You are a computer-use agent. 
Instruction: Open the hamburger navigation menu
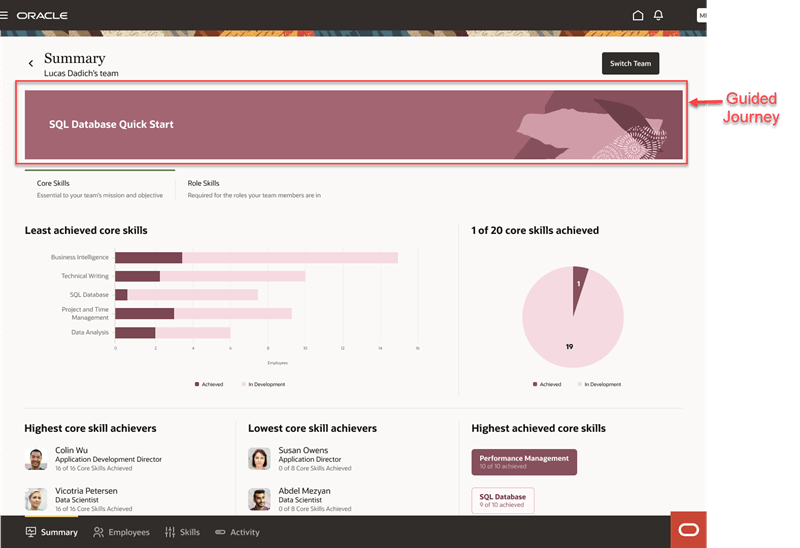point(4,15)
